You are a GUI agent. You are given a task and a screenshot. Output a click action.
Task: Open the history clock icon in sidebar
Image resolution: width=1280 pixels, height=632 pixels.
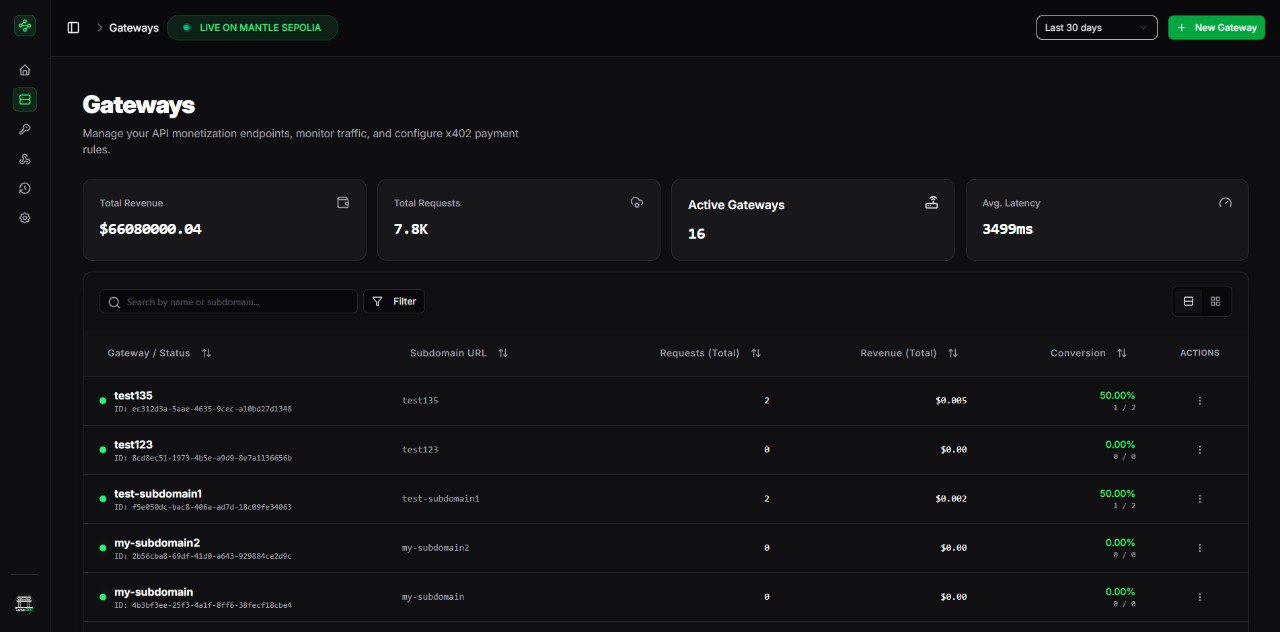pyautogui.click(x=25, y=188)
